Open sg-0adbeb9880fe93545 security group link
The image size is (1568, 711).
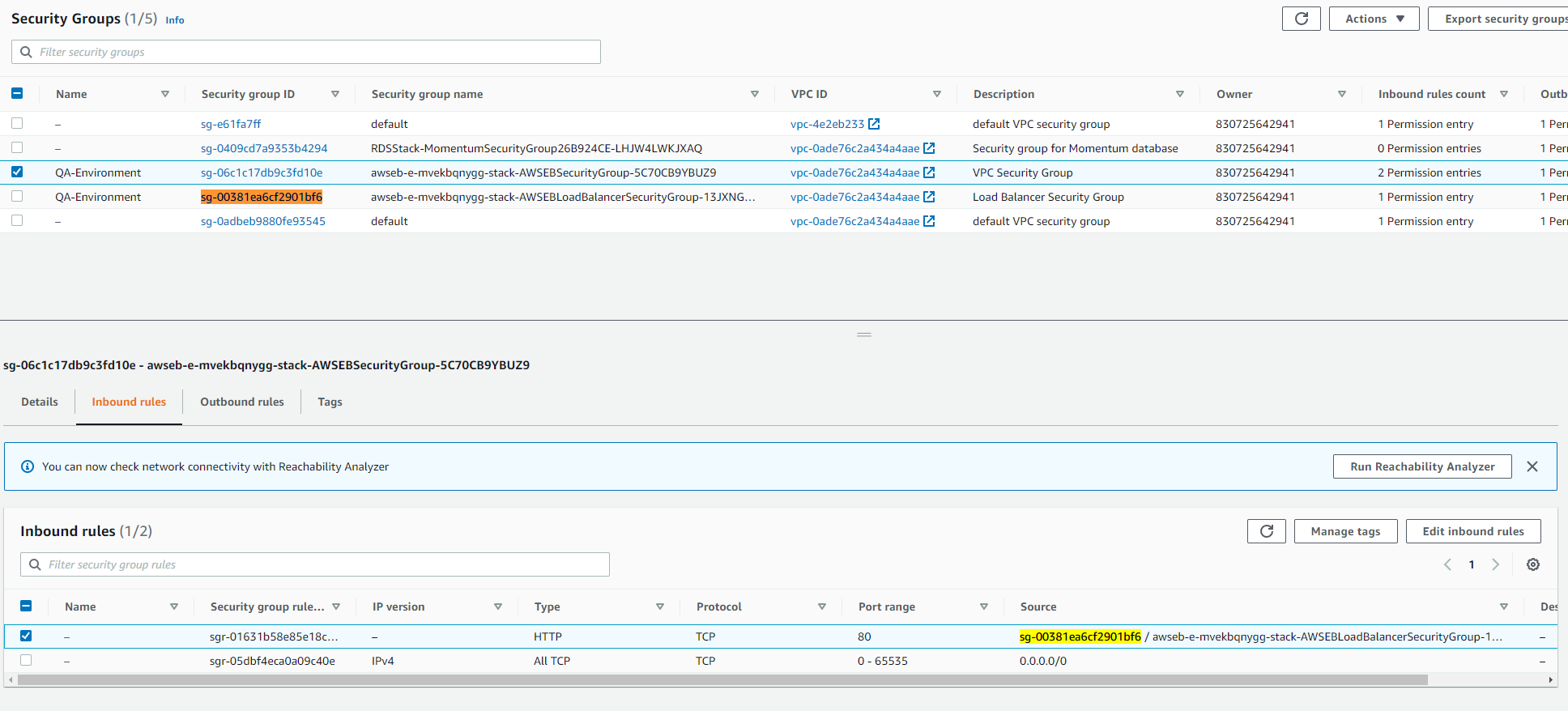click(263, 221)
